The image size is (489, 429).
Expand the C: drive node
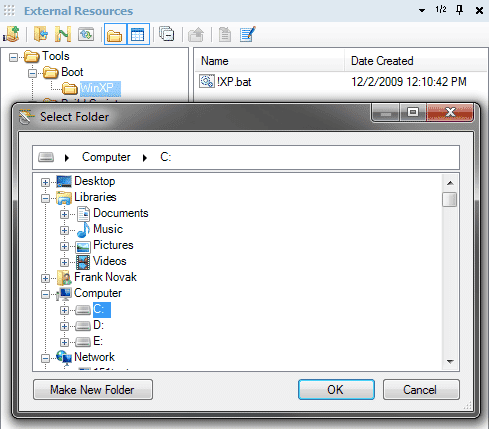tap(64, 310)
